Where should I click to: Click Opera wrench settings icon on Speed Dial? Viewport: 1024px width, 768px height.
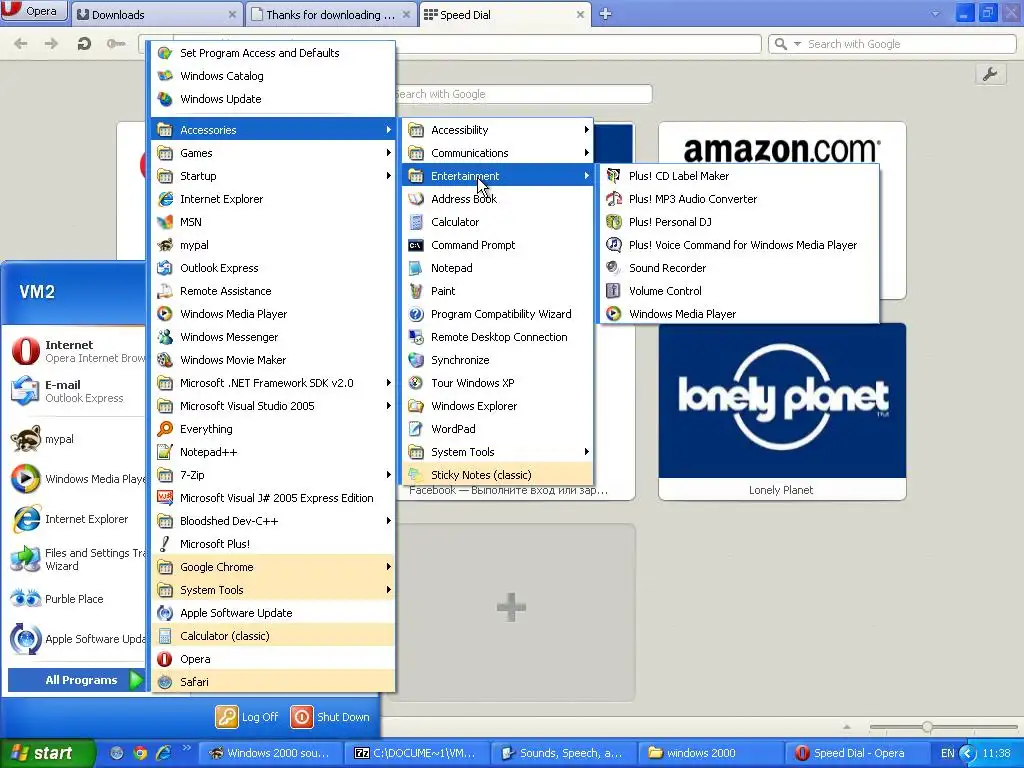point(990,74)
